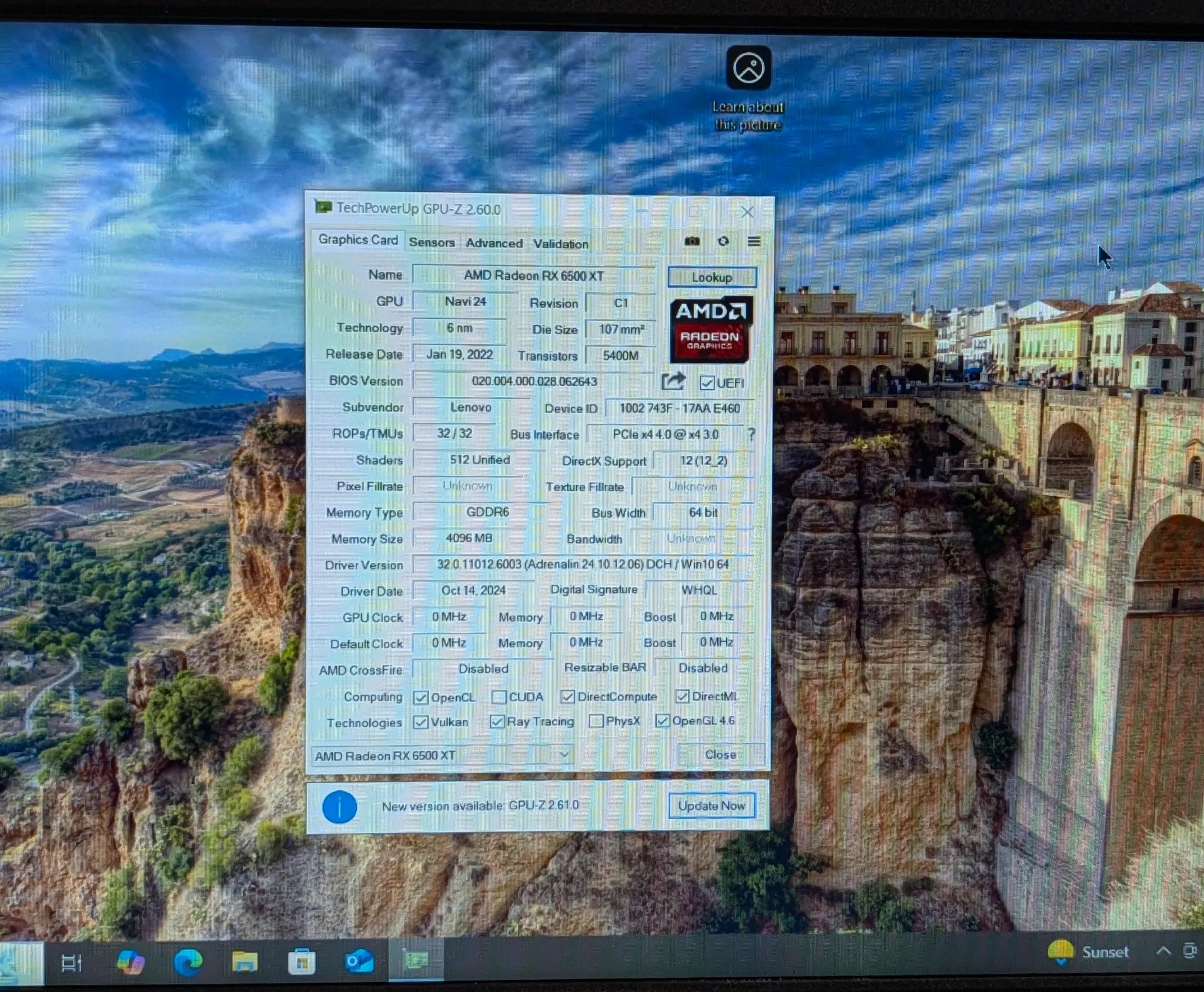Open Outlook from the taskbar
Image resolution: width=1204 pixels, height=992 pixels.
(359, 961)
